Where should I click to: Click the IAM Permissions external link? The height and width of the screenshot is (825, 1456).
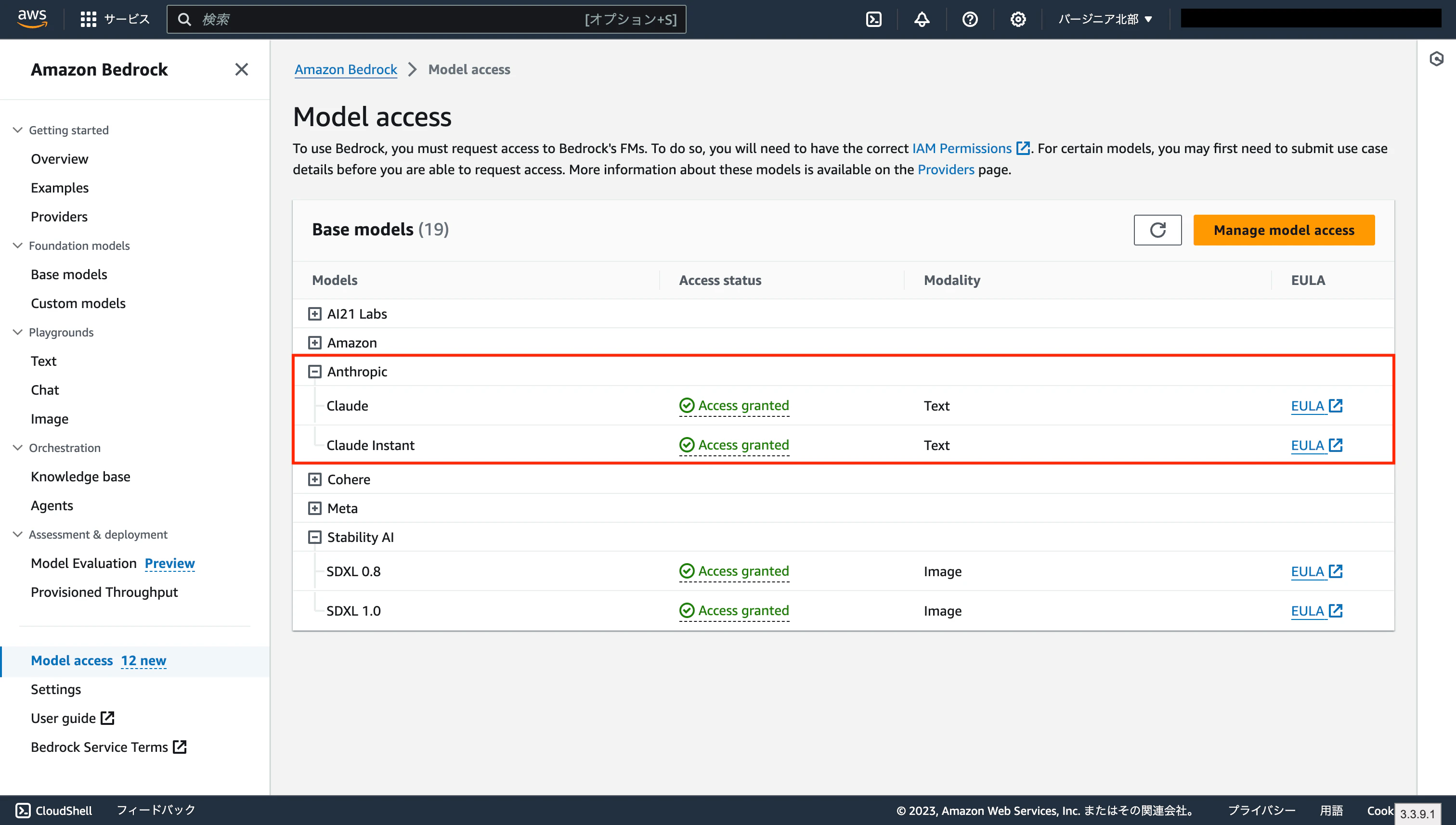click(971, 148)
